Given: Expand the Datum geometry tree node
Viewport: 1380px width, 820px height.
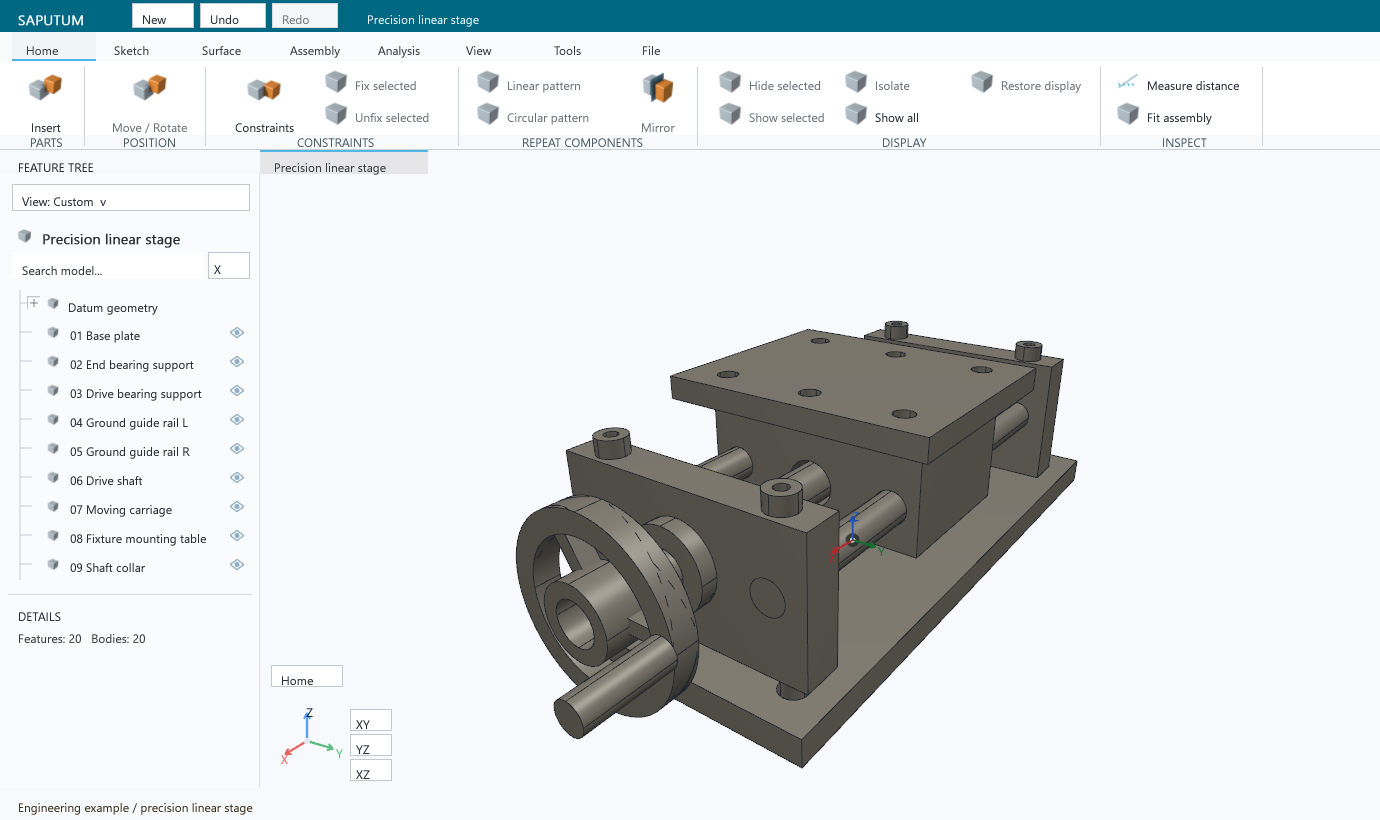Looking at the screenshot, I should (x=33, y=303).
